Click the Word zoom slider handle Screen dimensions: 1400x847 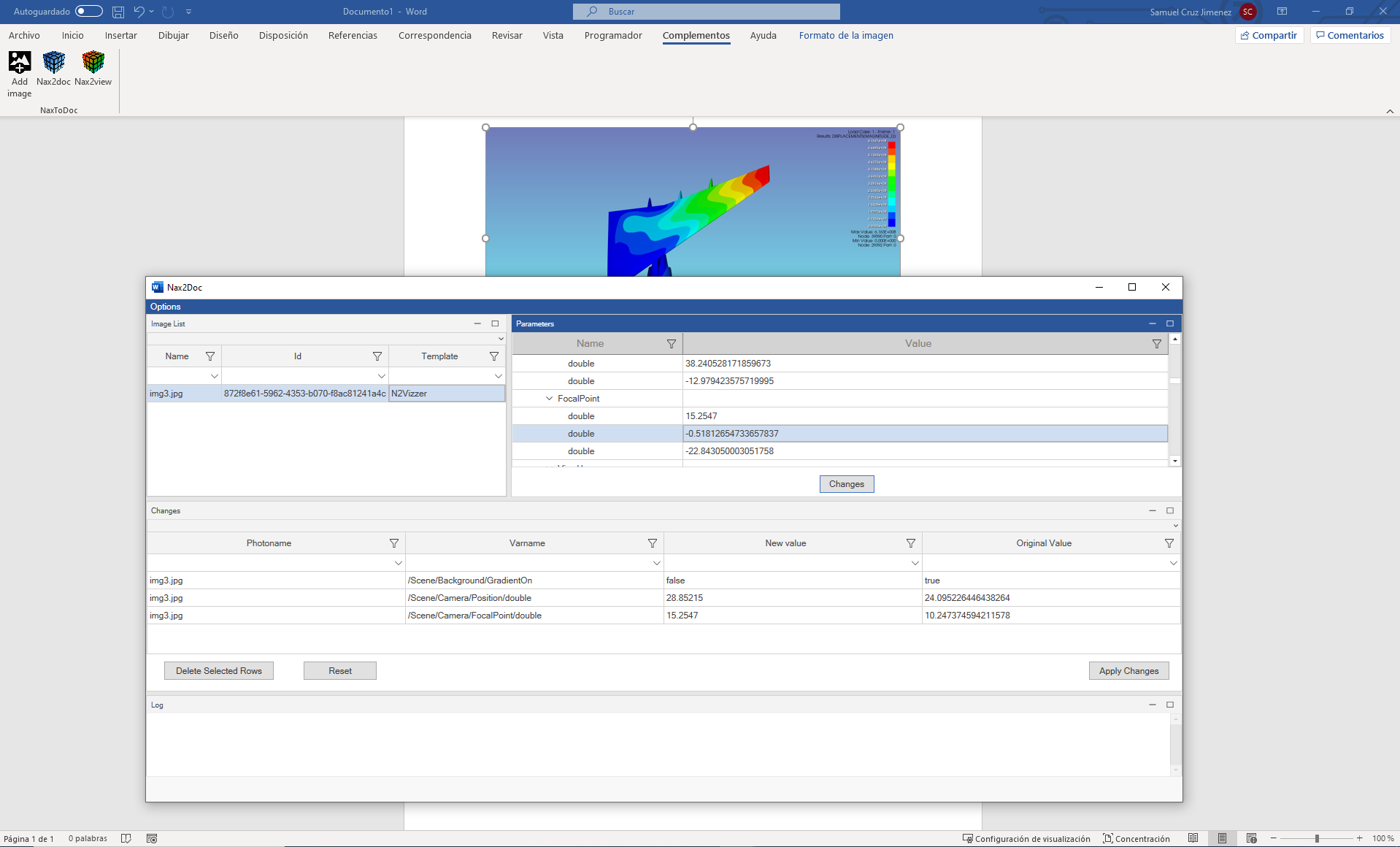[x=1317, y=838]
